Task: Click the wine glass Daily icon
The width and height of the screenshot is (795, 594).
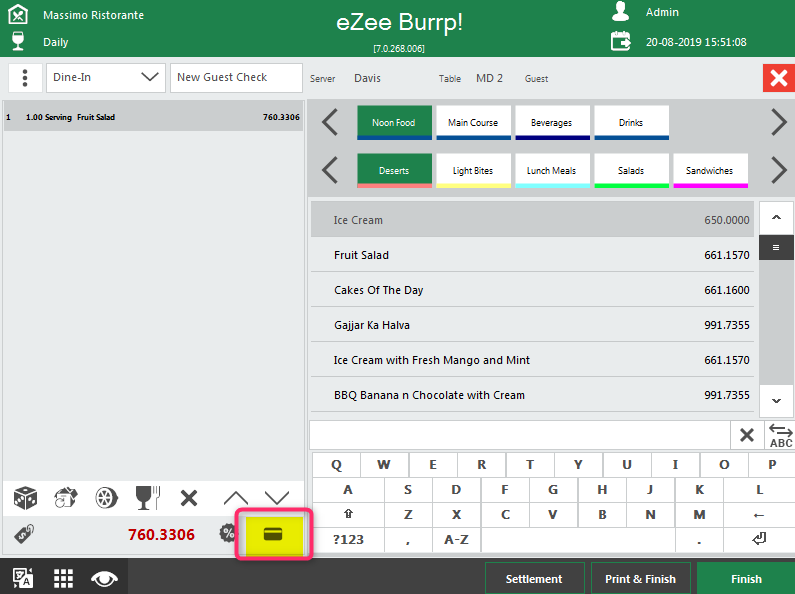Action: point(18,41)
